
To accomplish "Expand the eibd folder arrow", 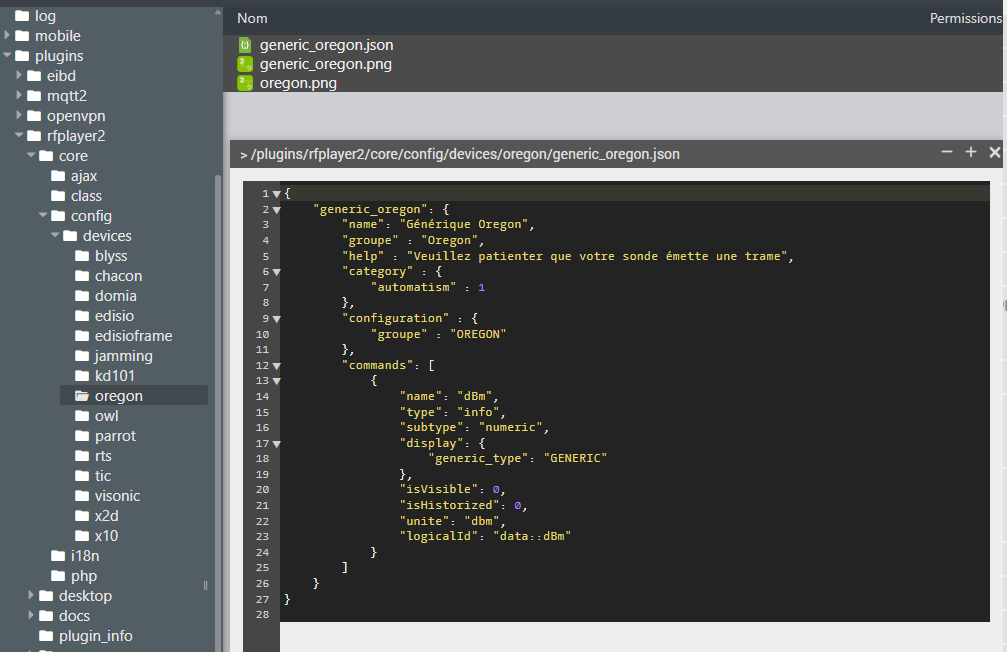I will (x=19, y=75).
